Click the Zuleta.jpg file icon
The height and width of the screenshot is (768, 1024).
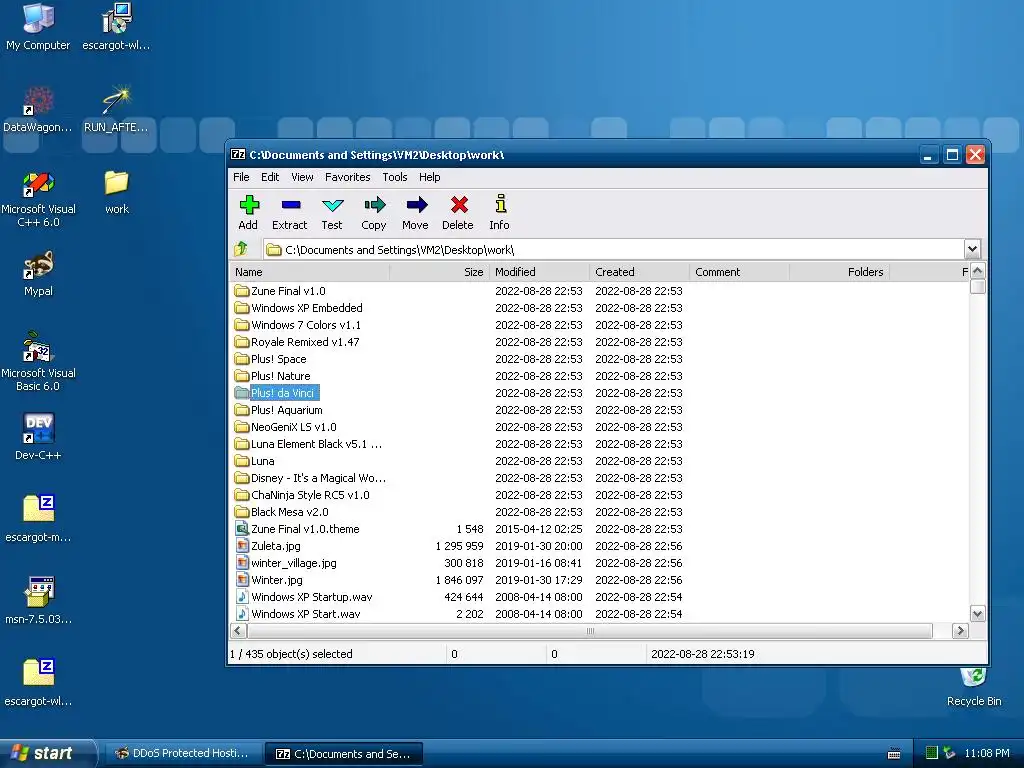pyautogui.click(x=242, y=546)
